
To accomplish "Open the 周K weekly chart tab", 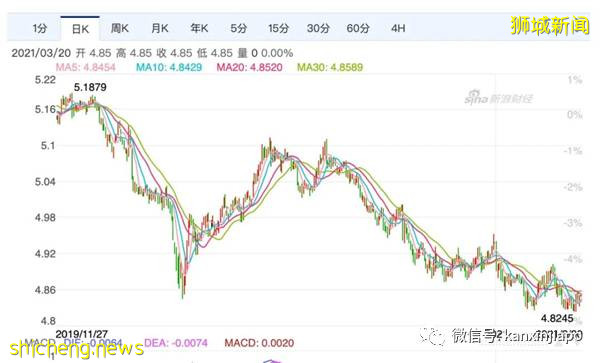I will coord(120,28).
